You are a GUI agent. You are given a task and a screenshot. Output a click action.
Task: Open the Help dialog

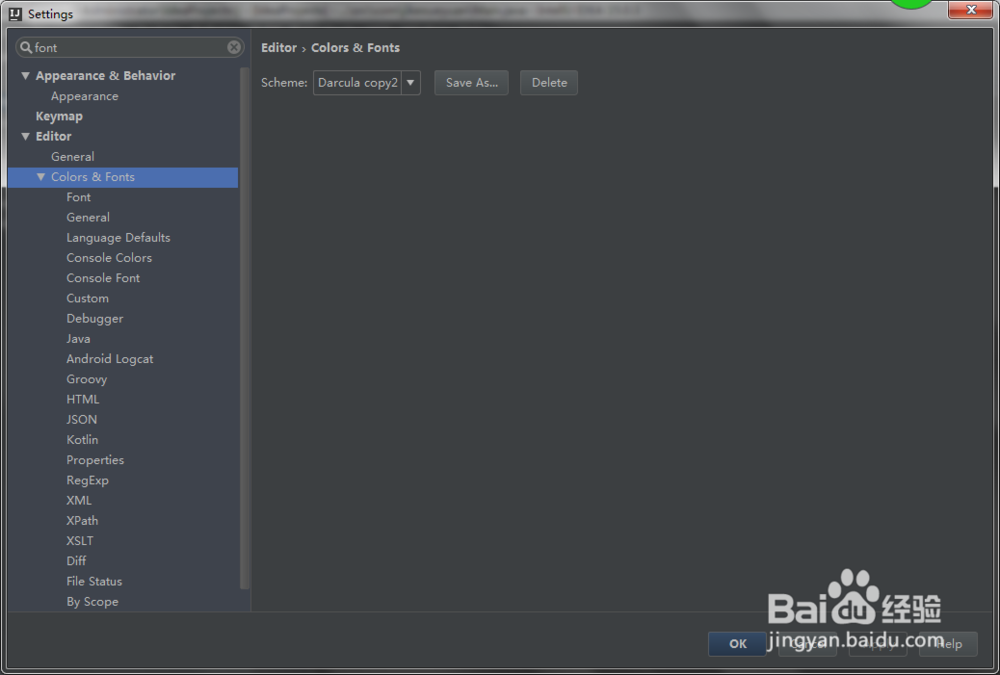pos(946,644)
